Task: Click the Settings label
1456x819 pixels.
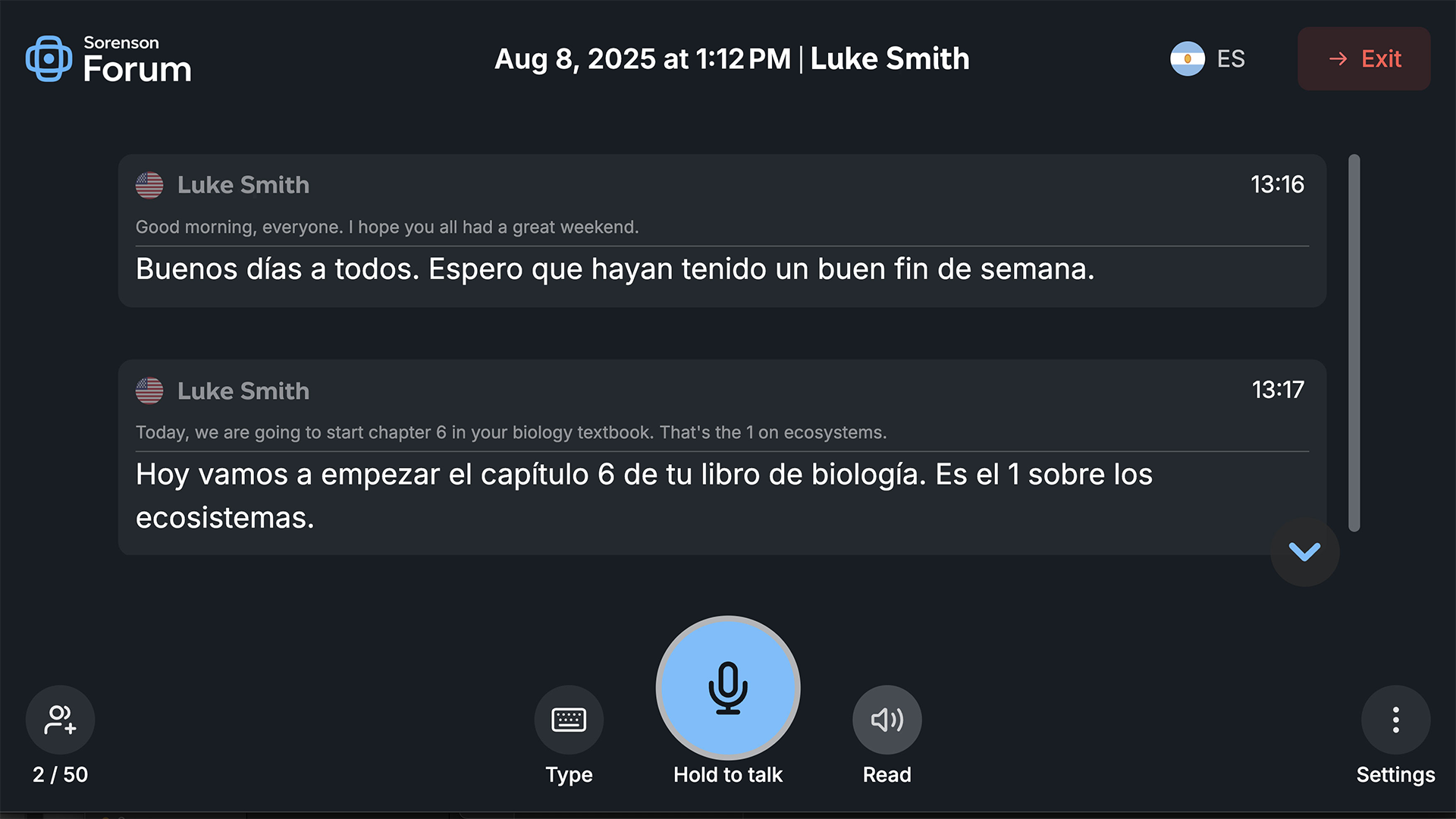Action: click(x=1395, y=774)
